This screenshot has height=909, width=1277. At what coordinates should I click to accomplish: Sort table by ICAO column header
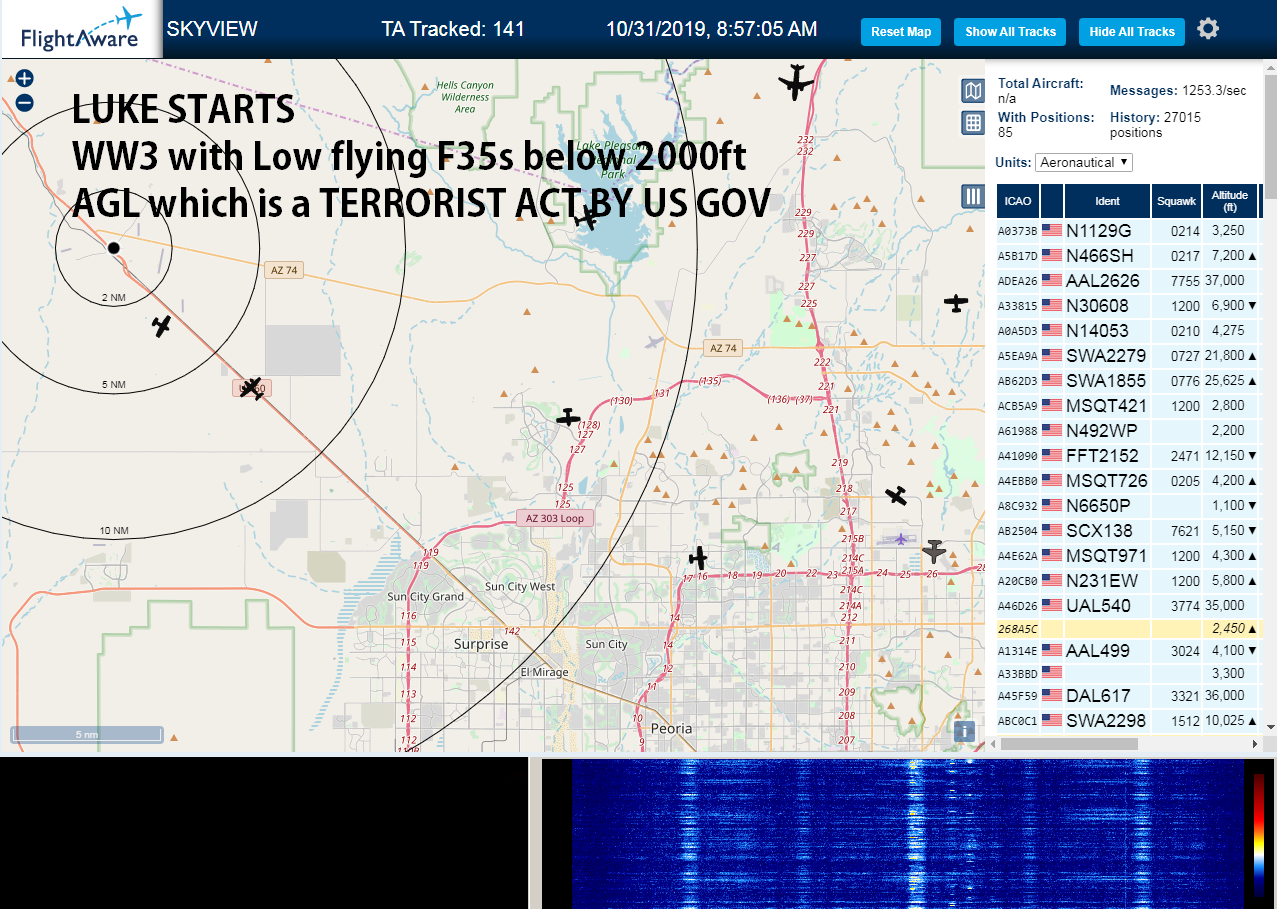point(1017,201)
